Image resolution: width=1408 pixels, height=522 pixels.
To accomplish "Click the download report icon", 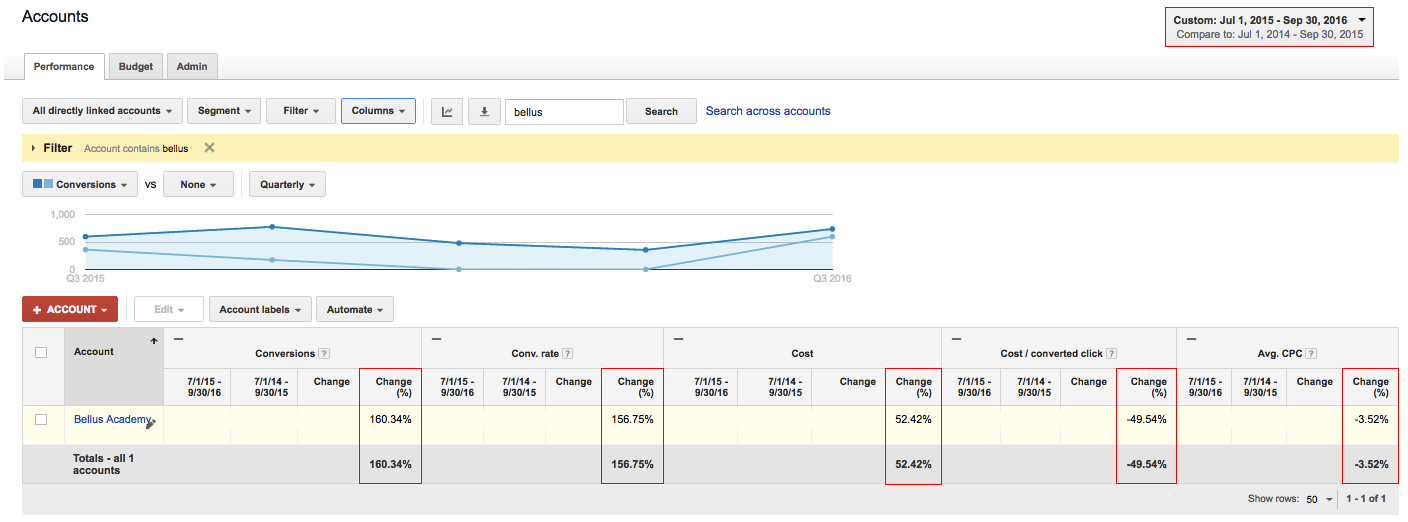I will click(484, 111).
